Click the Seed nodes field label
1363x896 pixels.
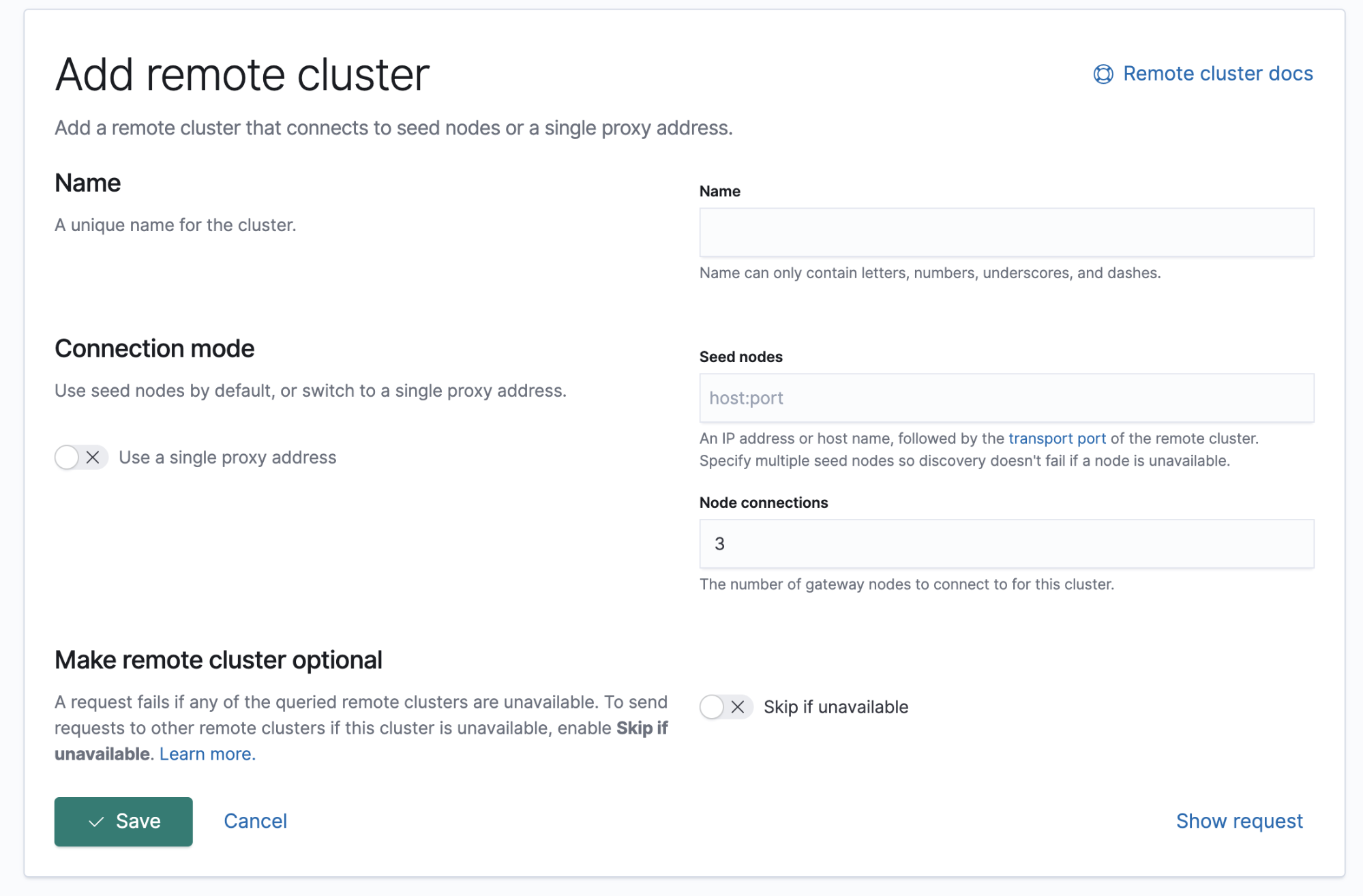click(740, 356)
